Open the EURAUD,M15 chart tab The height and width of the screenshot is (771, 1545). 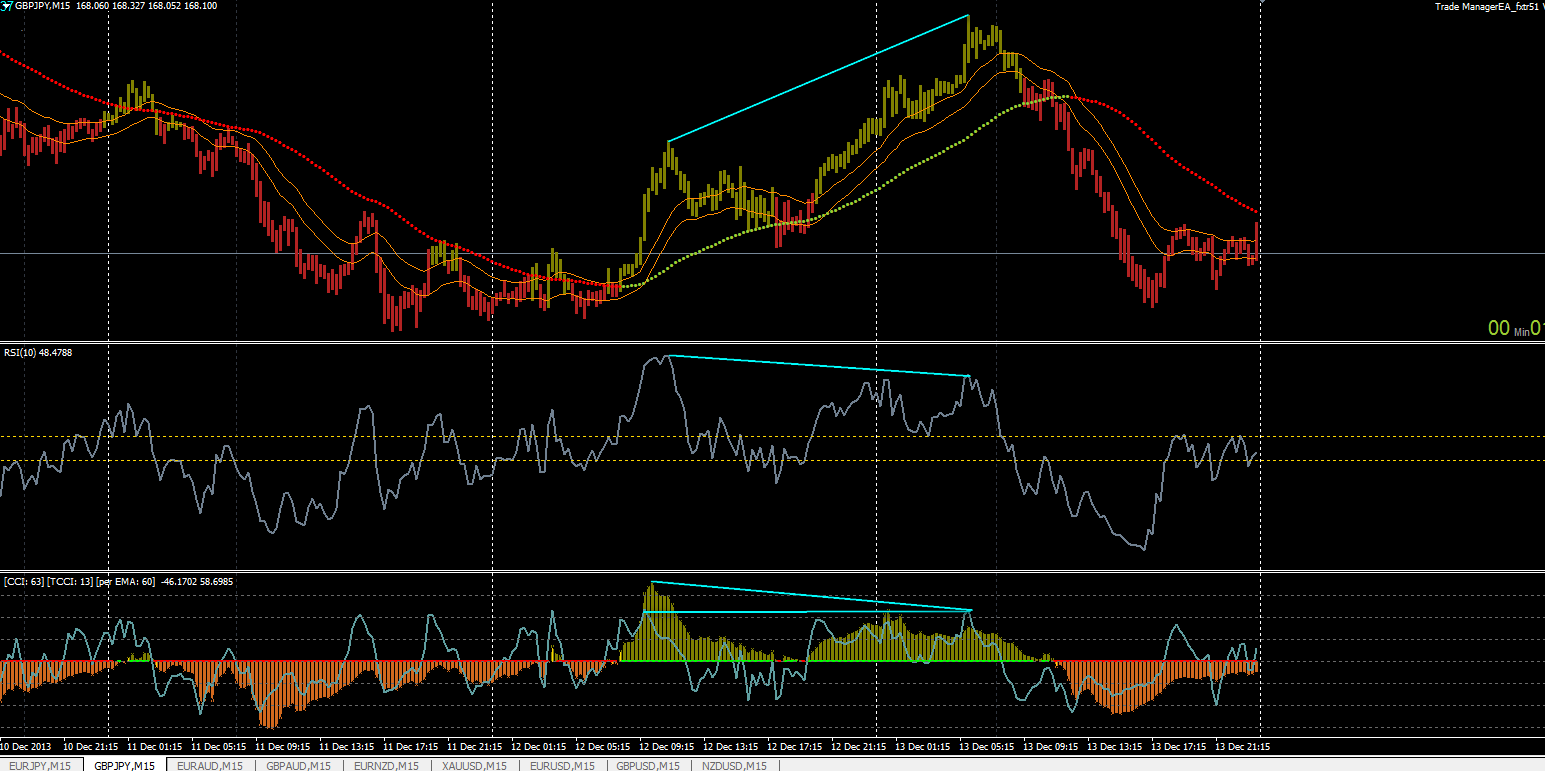[x=210, y=765]
